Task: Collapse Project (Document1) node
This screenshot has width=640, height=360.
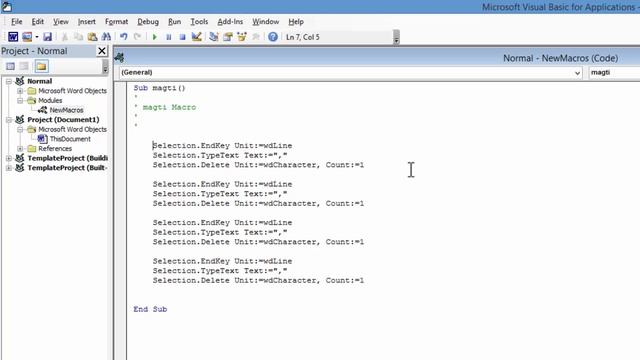Action: (x=9, y=120)
